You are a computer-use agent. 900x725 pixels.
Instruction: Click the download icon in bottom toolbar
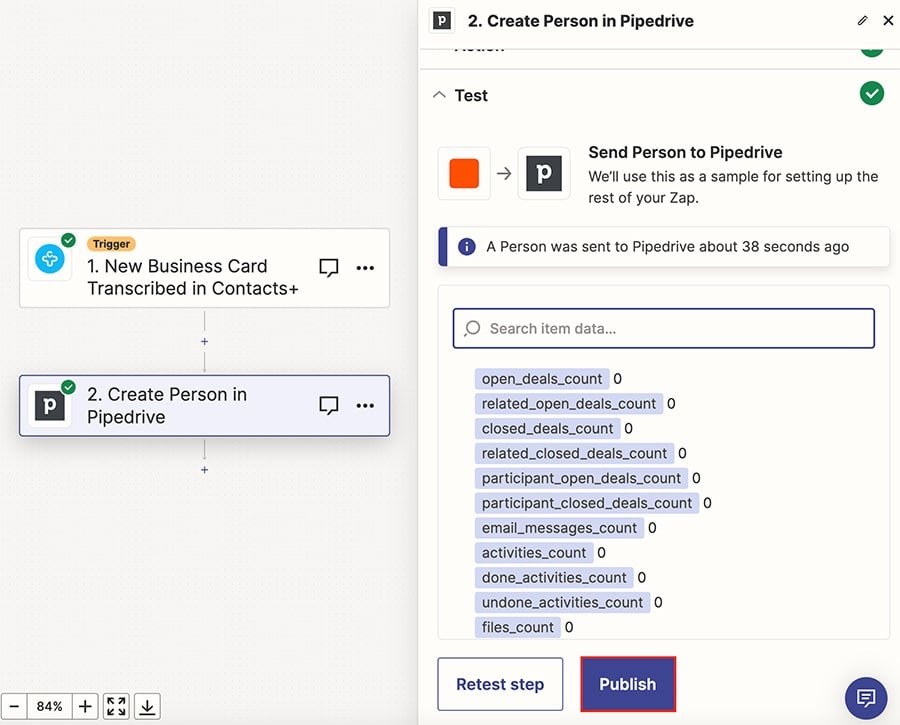point(147,706)
